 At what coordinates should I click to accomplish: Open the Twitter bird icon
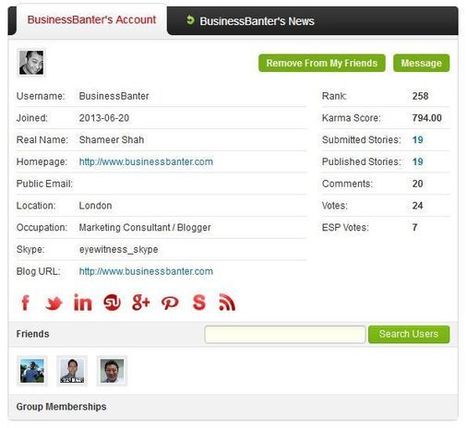[x=54, y=303]
